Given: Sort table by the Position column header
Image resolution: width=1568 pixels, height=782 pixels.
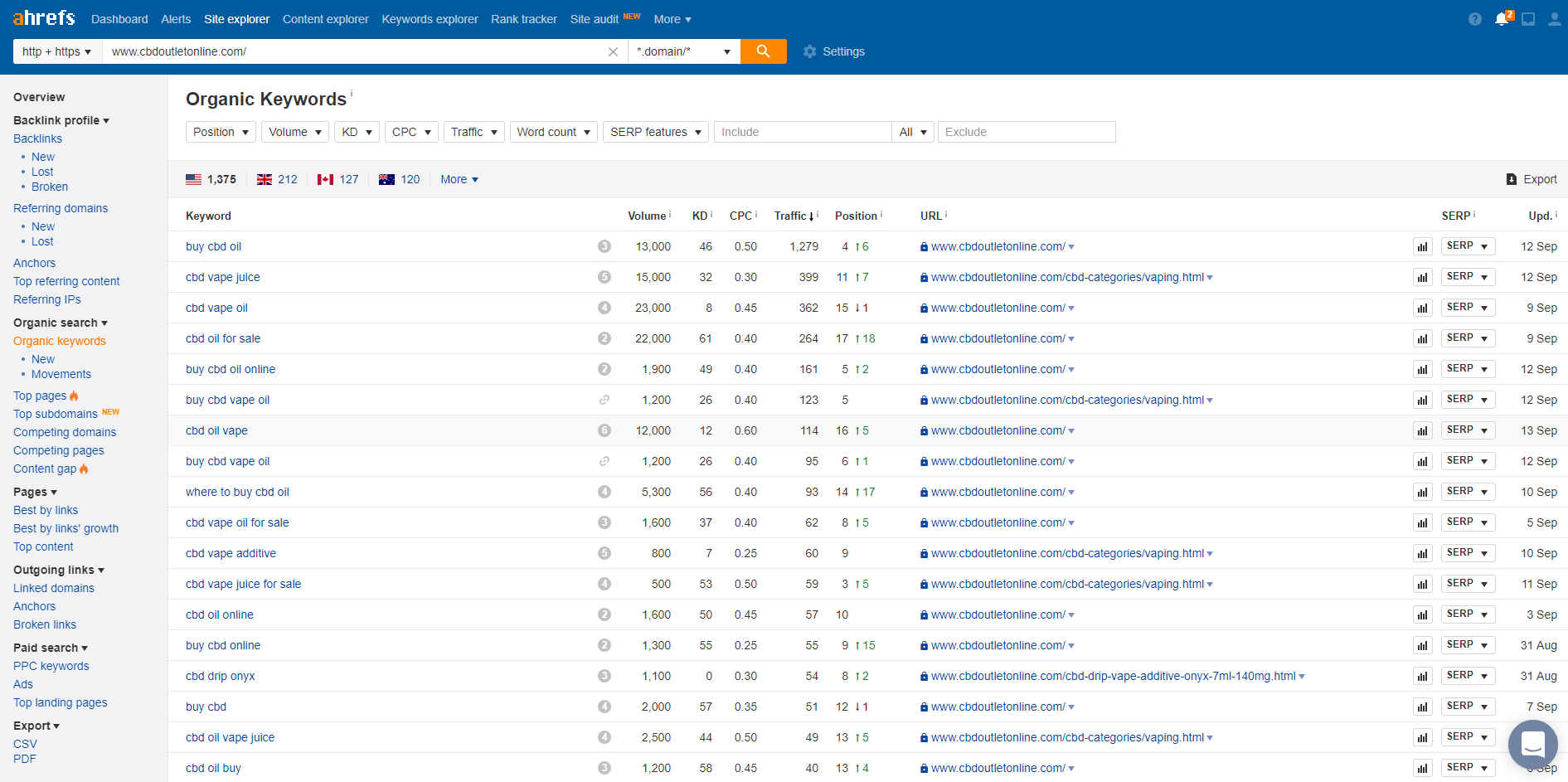Looking at the screenshot, I should click(856, 216).
